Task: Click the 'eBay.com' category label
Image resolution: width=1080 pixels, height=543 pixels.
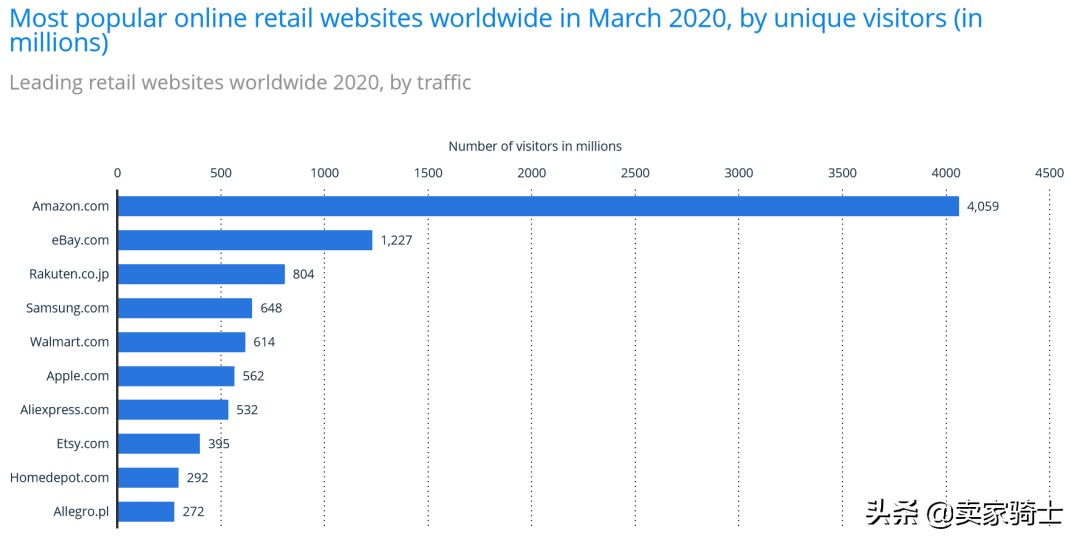Action: coord(80,240)
